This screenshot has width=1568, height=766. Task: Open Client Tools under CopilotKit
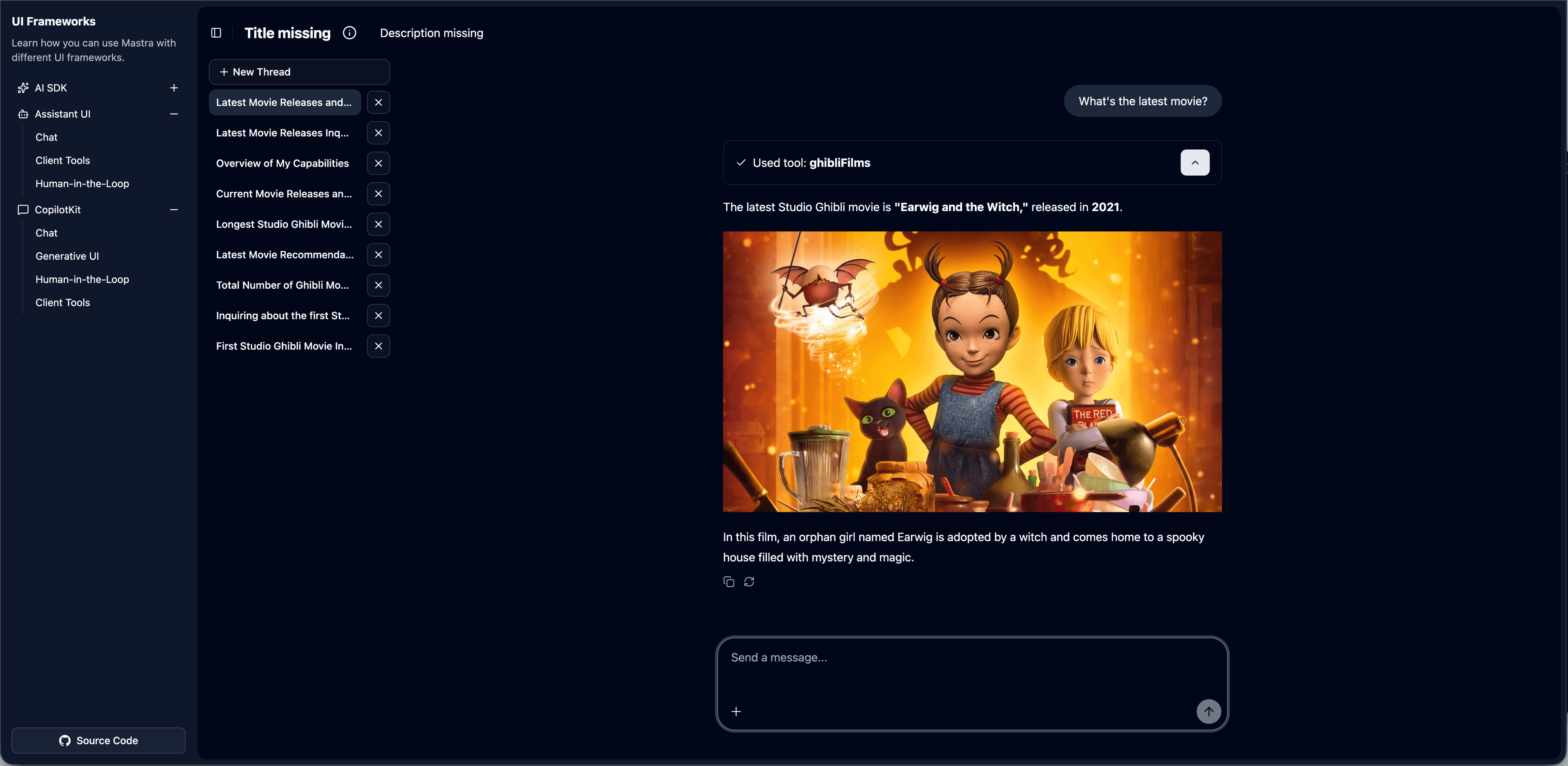point(63,302)
